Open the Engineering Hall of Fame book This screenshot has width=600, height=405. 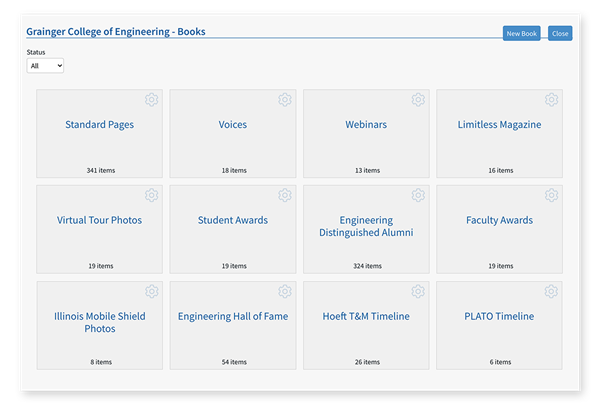(233, 316)
